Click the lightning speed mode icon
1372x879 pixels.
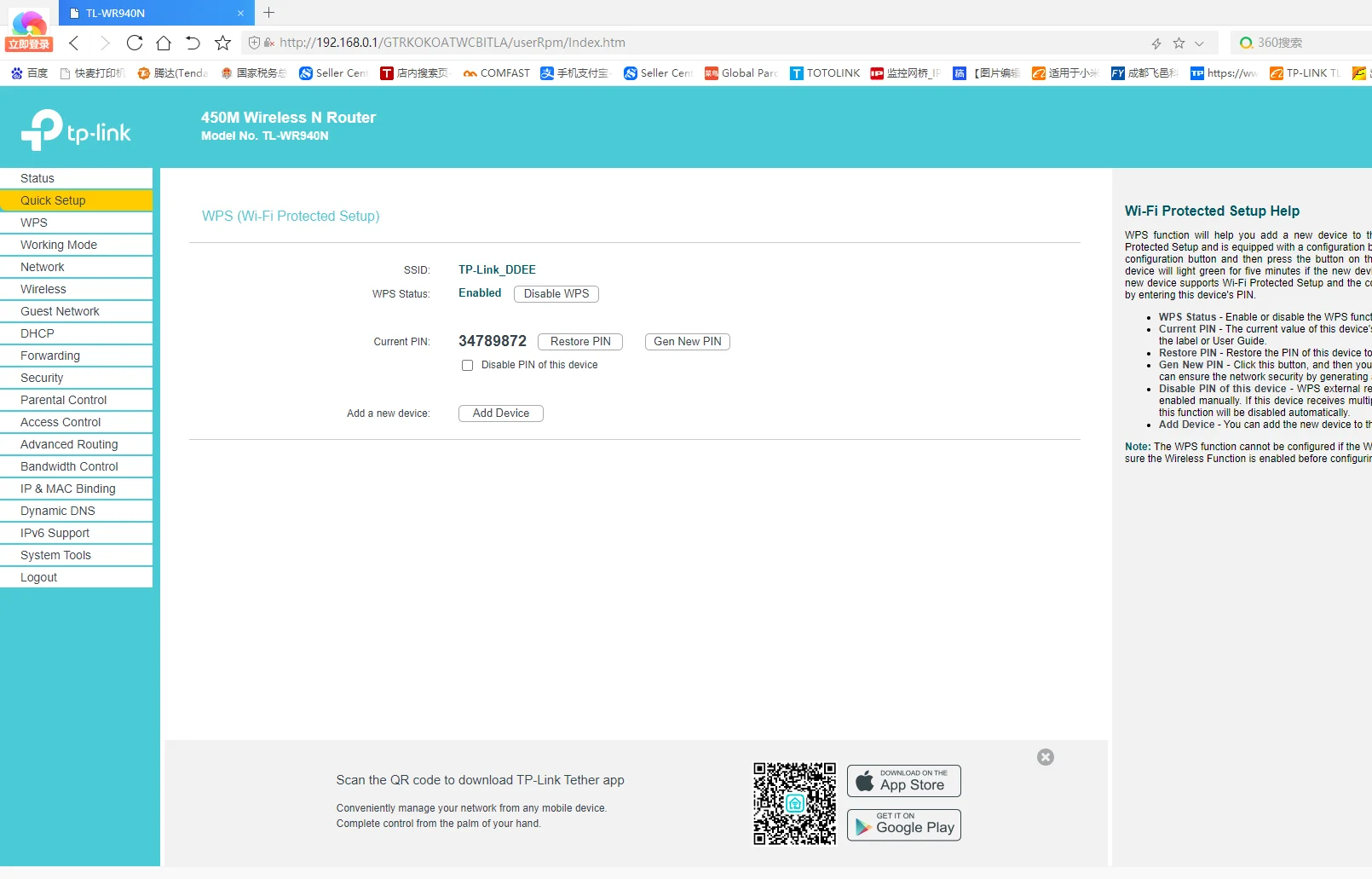tap(1156, 43)
